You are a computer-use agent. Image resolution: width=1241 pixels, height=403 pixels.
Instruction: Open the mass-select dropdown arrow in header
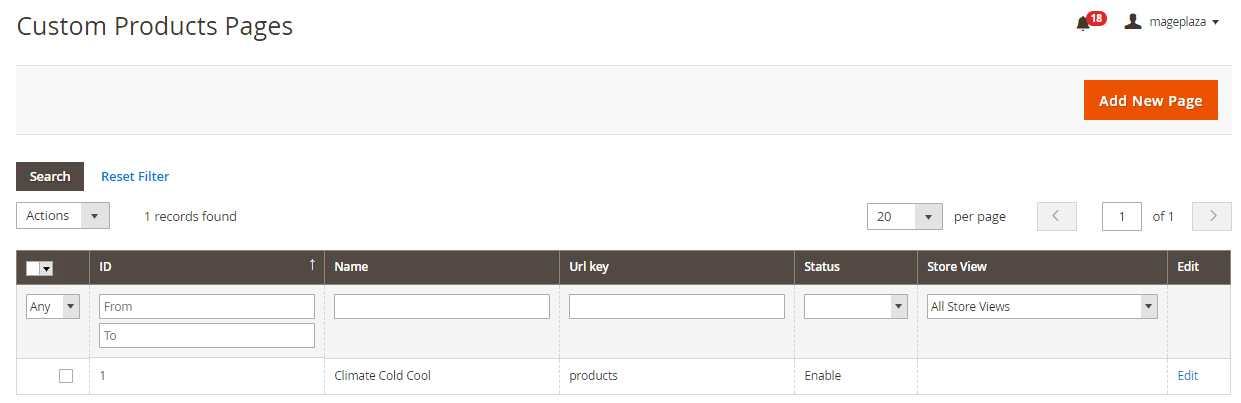(x=46, y=268)
